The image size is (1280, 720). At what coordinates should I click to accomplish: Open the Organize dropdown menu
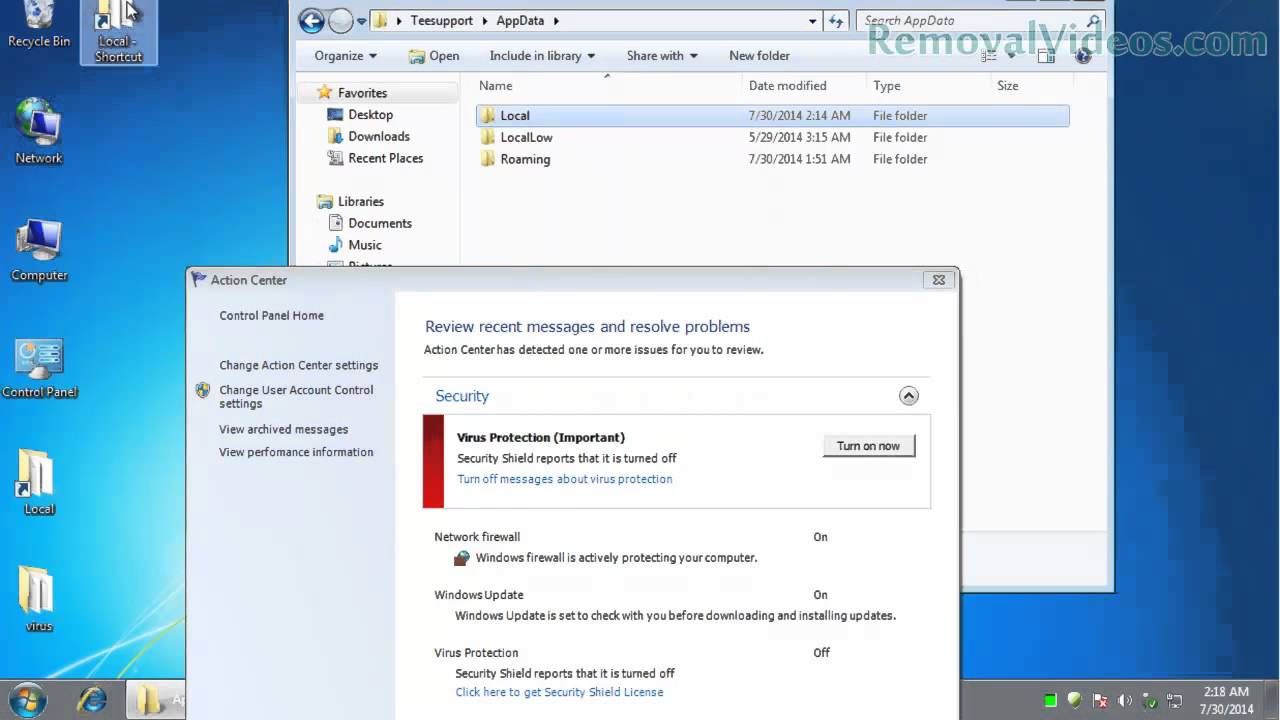[x=346, y=56]
